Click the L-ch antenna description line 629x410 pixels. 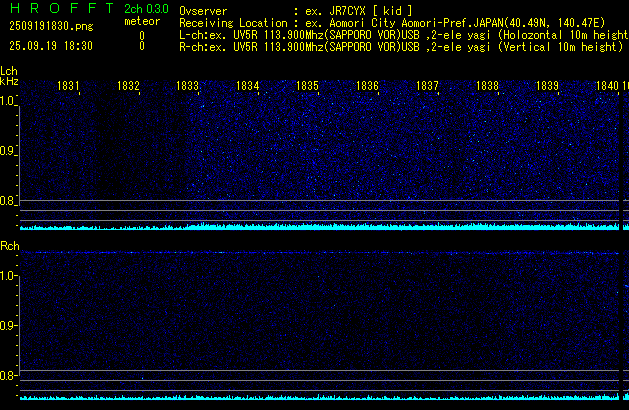(400, 33)
